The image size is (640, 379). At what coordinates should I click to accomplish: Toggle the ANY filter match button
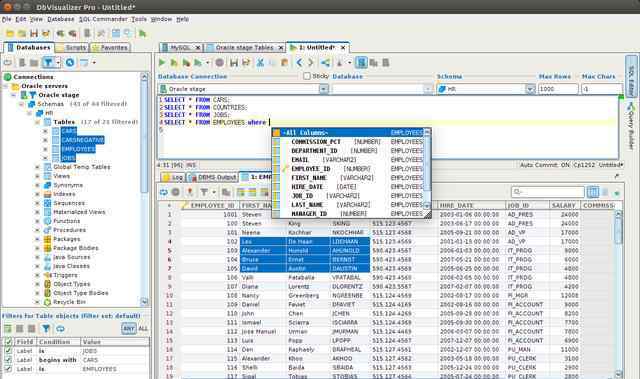tap(129, 328)
